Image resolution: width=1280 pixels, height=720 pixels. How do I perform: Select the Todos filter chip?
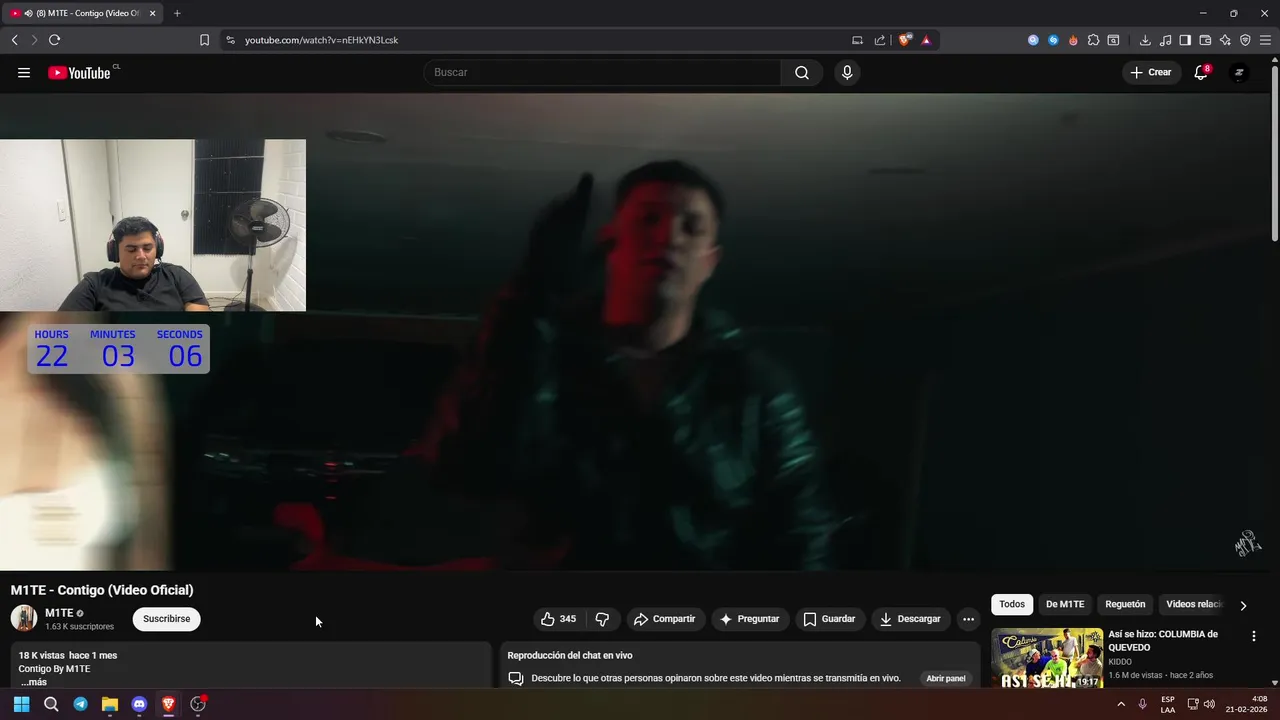1012,604
